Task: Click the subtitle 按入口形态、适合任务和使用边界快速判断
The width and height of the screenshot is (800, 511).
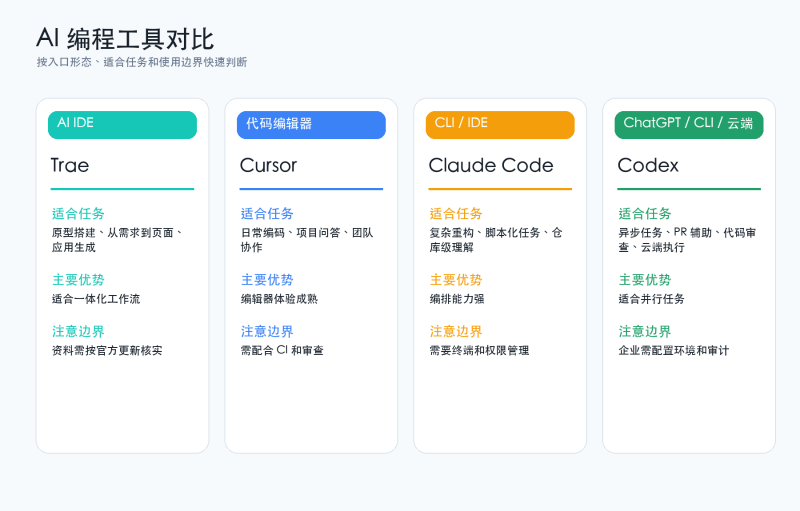Action: [x=142, y=62]
